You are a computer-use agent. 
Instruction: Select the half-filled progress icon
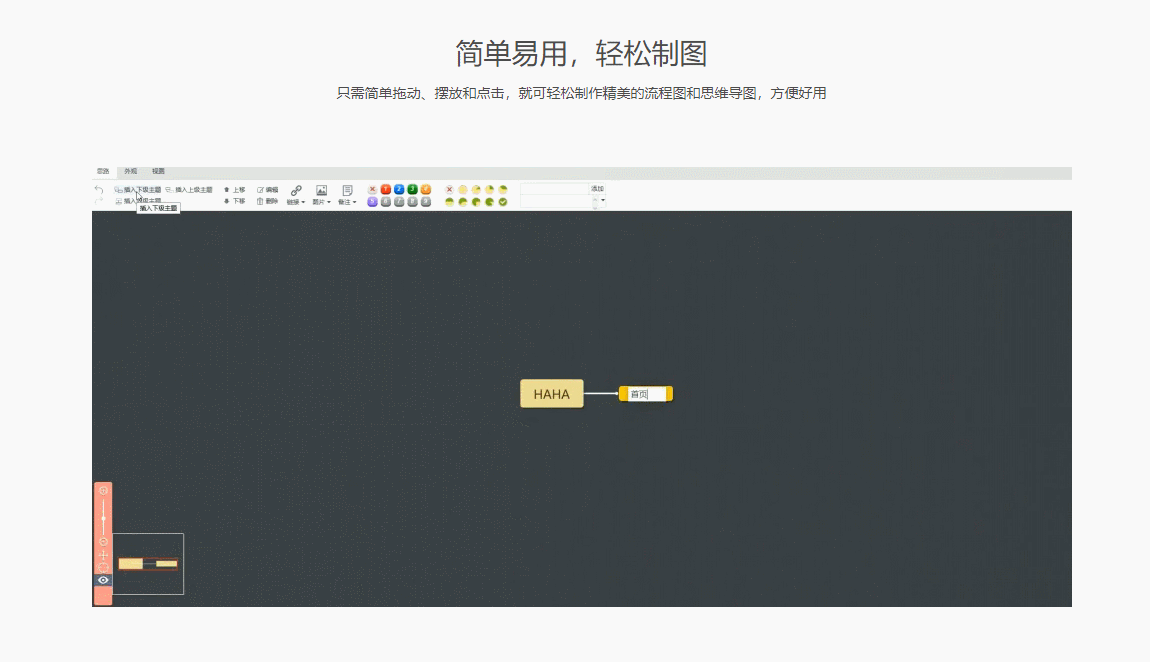point(450,202)
